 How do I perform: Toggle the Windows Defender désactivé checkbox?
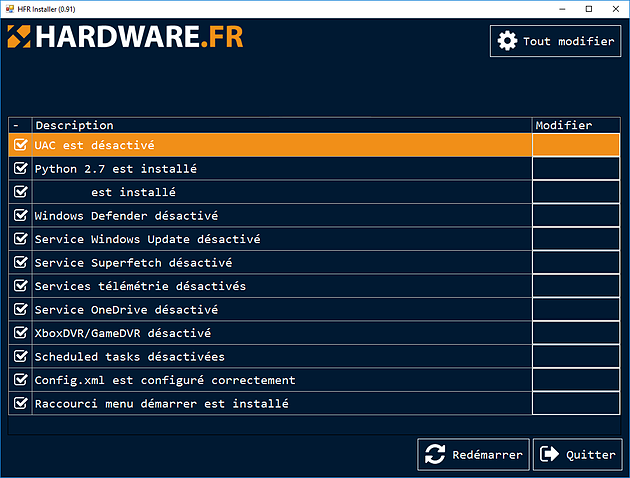pos(20,215)
